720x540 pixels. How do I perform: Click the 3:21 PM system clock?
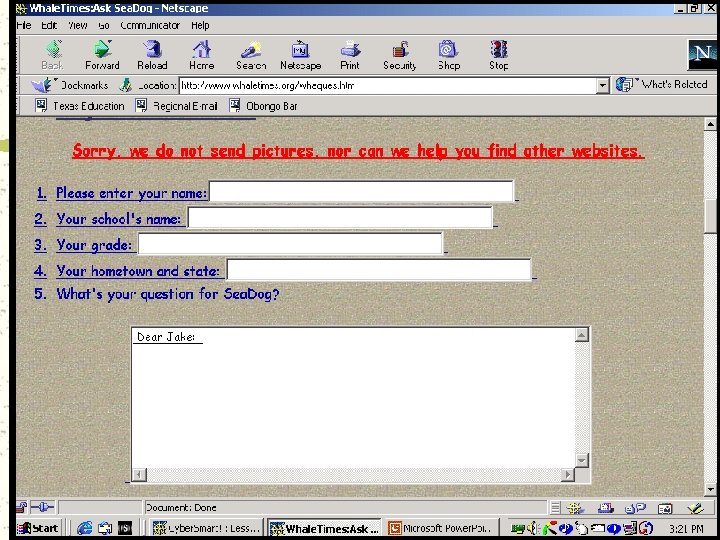click(686, 529)
